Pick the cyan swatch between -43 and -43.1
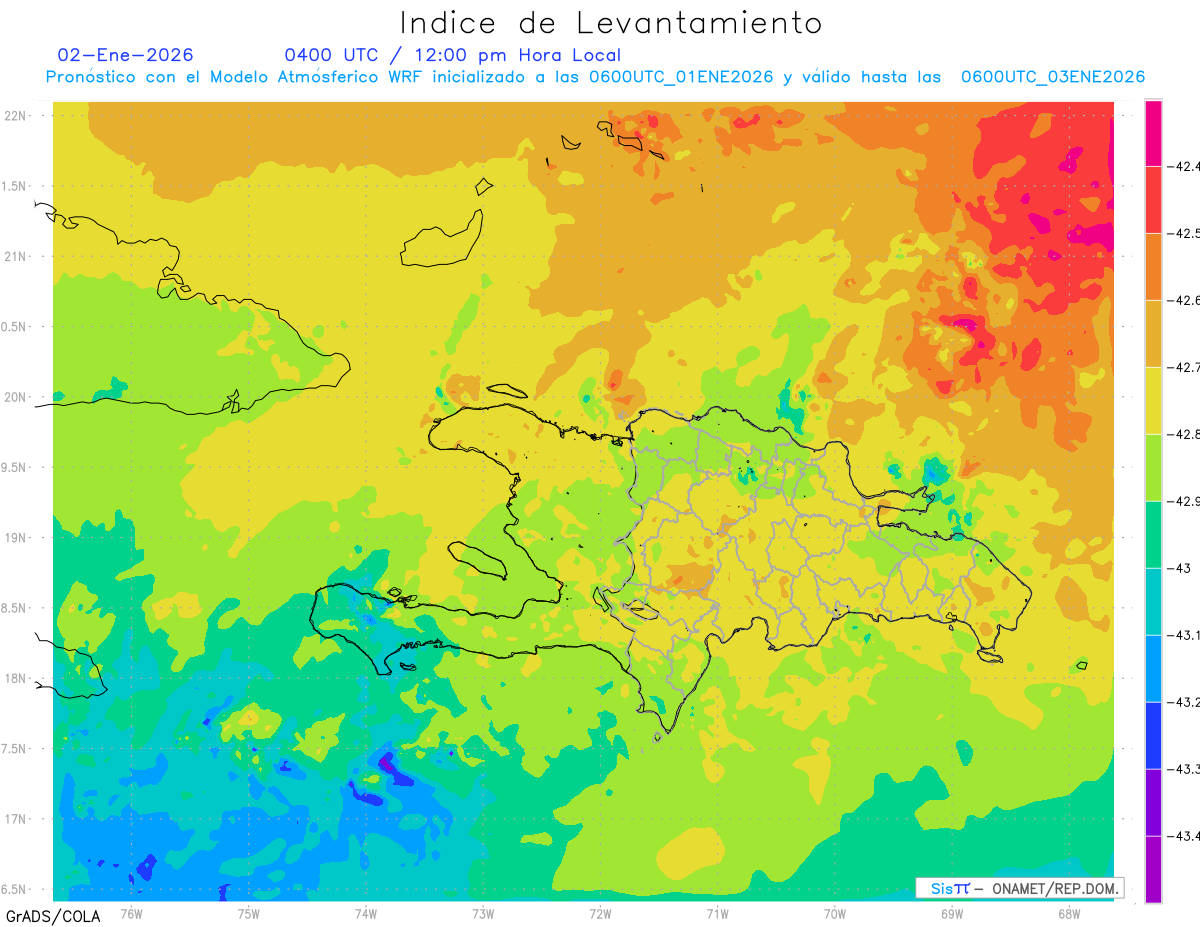The height and width of the screenshot is (927, 1200). pos(1153,602)
